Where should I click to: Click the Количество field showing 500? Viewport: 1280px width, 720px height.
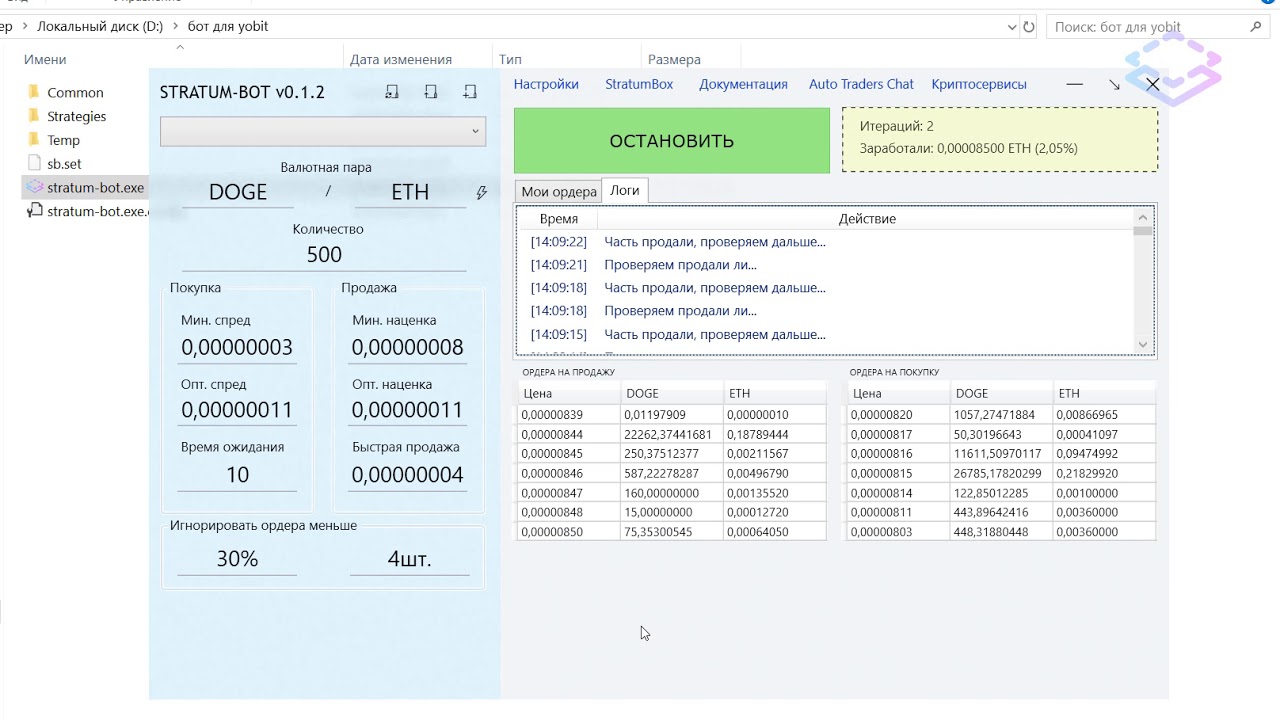(324, 255)
